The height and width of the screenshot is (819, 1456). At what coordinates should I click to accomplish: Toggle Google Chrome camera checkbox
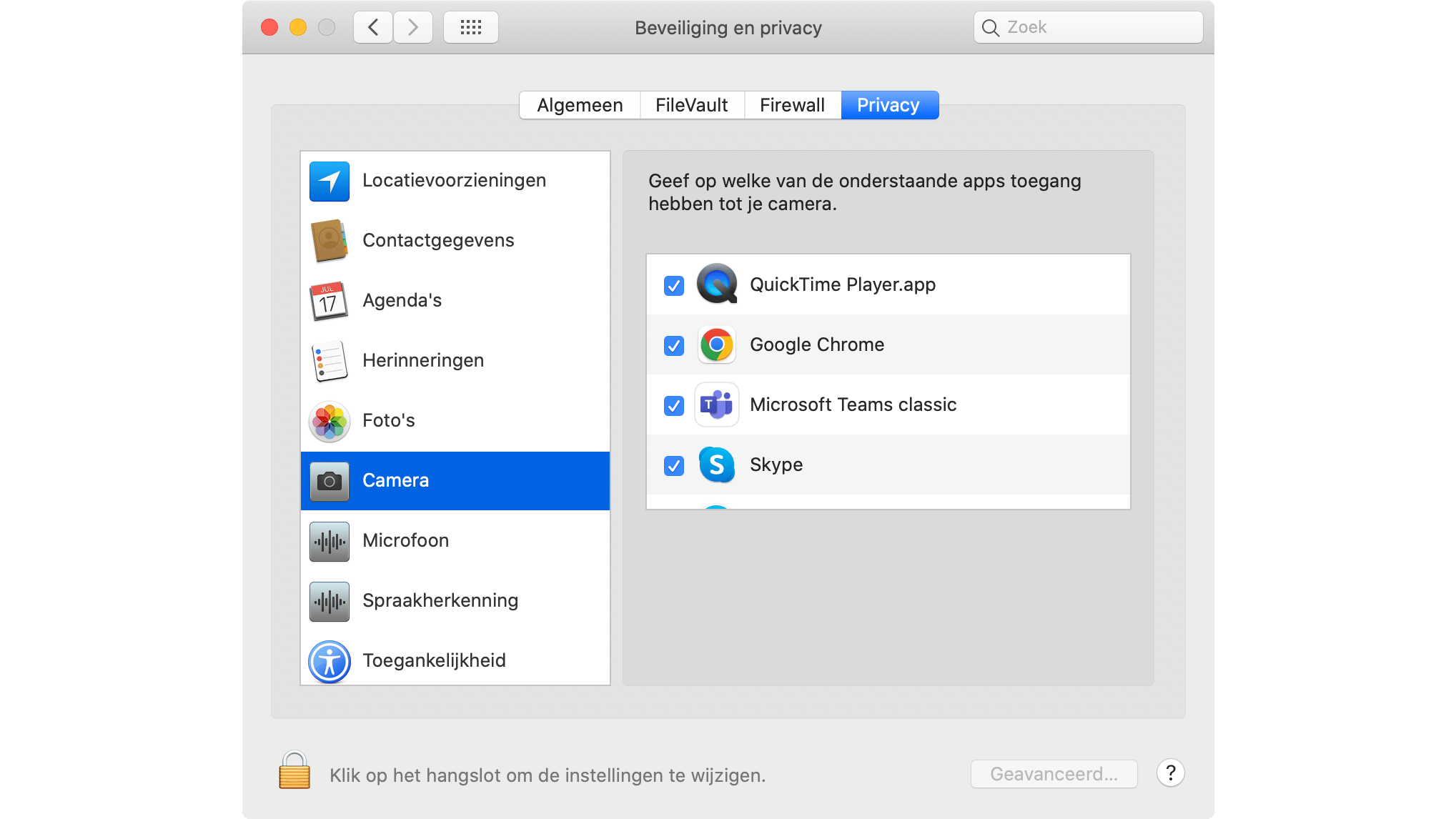[673, 346]
